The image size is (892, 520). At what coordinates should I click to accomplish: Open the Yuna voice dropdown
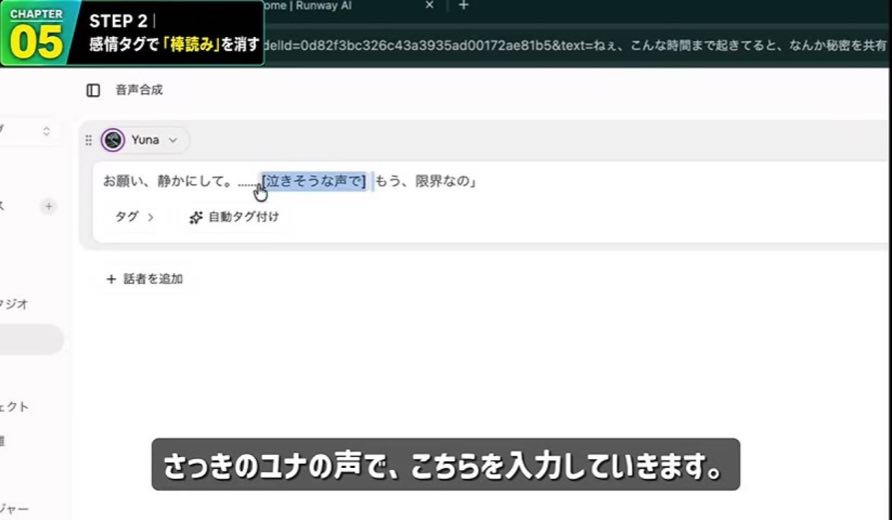click(144, 140)
